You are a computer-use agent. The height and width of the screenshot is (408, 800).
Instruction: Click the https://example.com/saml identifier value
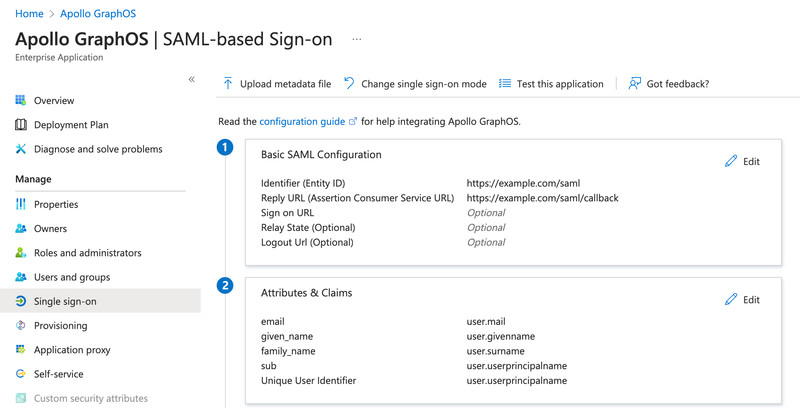point(523,183)
